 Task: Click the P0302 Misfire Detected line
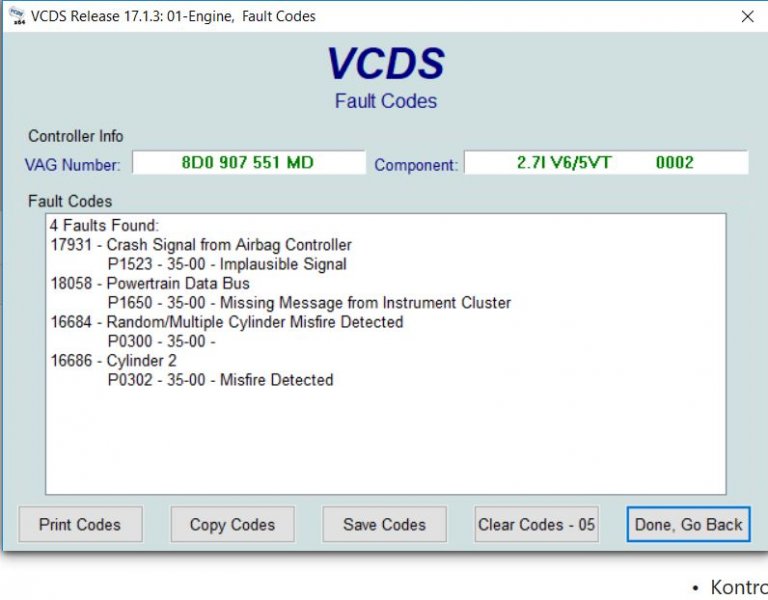[x=220, y=380]
